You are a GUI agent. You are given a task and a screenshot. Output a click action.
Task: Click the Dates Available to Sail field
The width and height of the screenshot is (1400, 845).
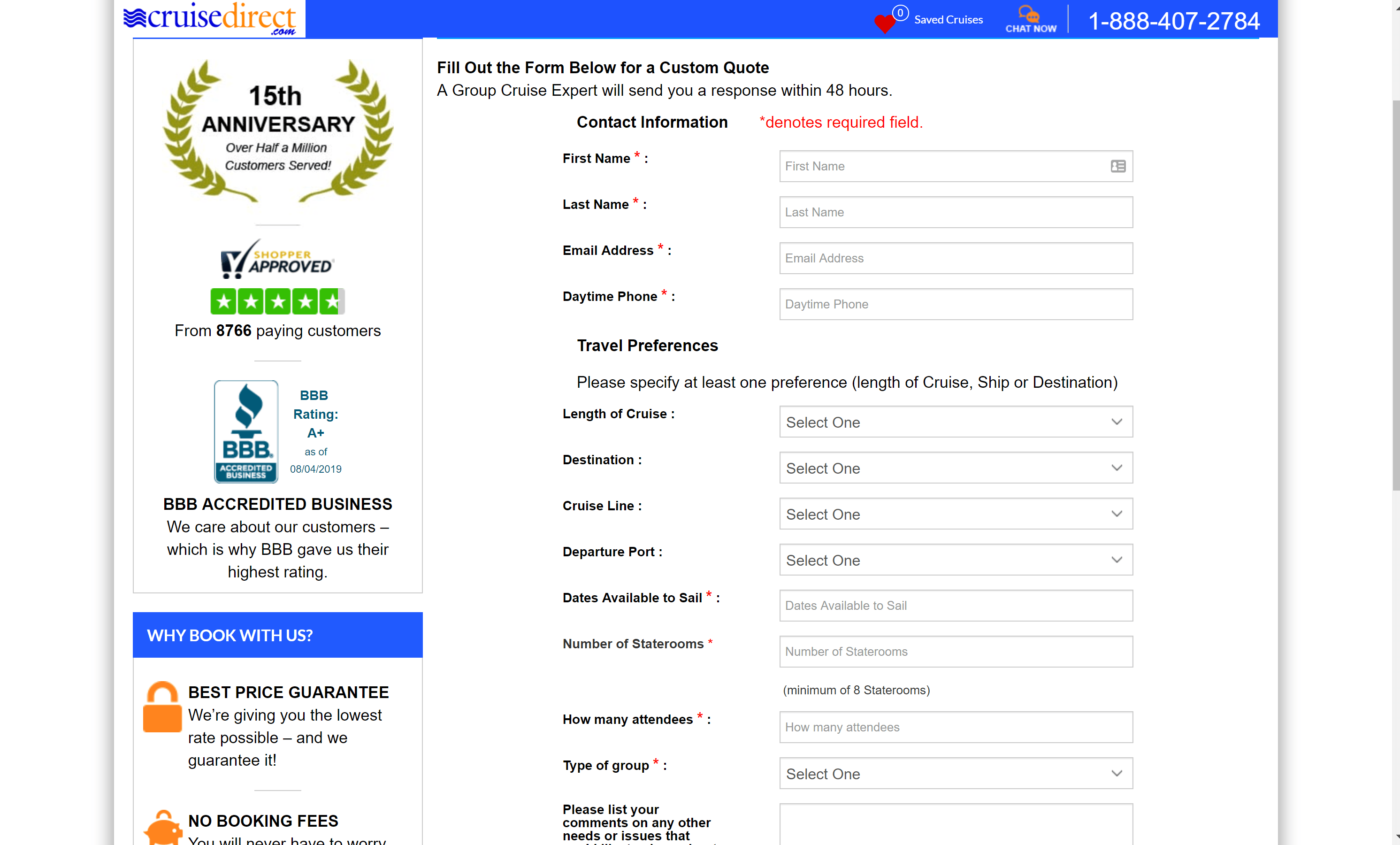coord(956,606)
